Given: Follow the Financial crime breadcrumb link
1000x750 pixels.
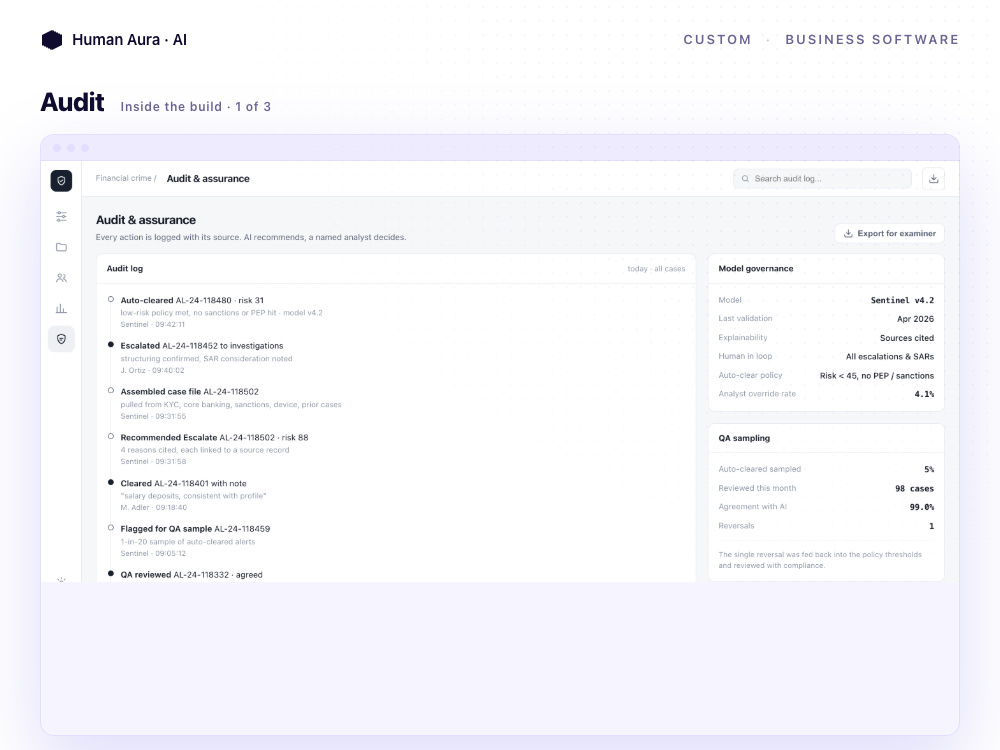Looking at the screenshot, I should 124,178.
